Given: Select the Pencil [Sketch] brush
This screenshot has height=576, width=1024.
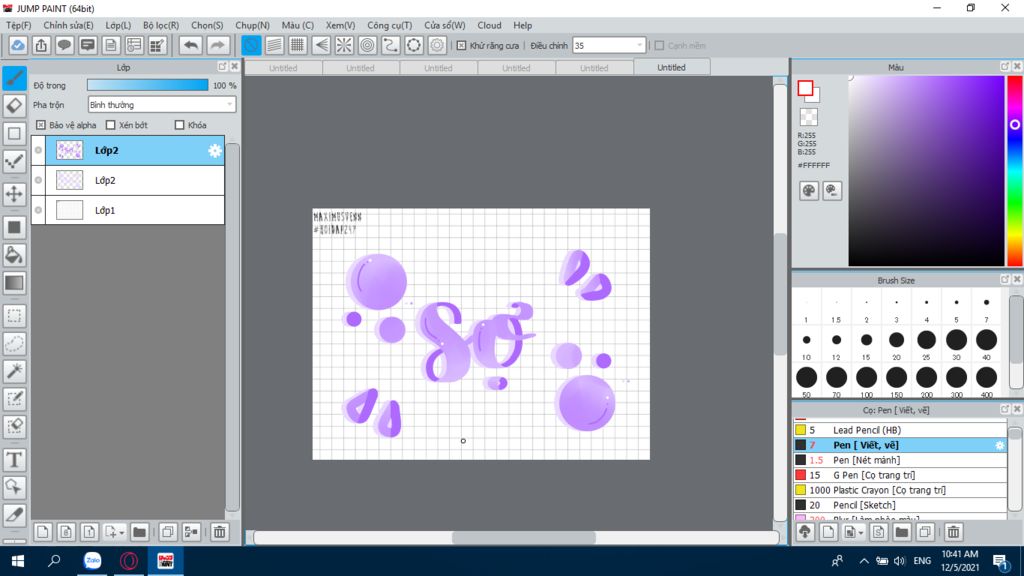Looking at the screenshot, I should click(x=900, y=505).
